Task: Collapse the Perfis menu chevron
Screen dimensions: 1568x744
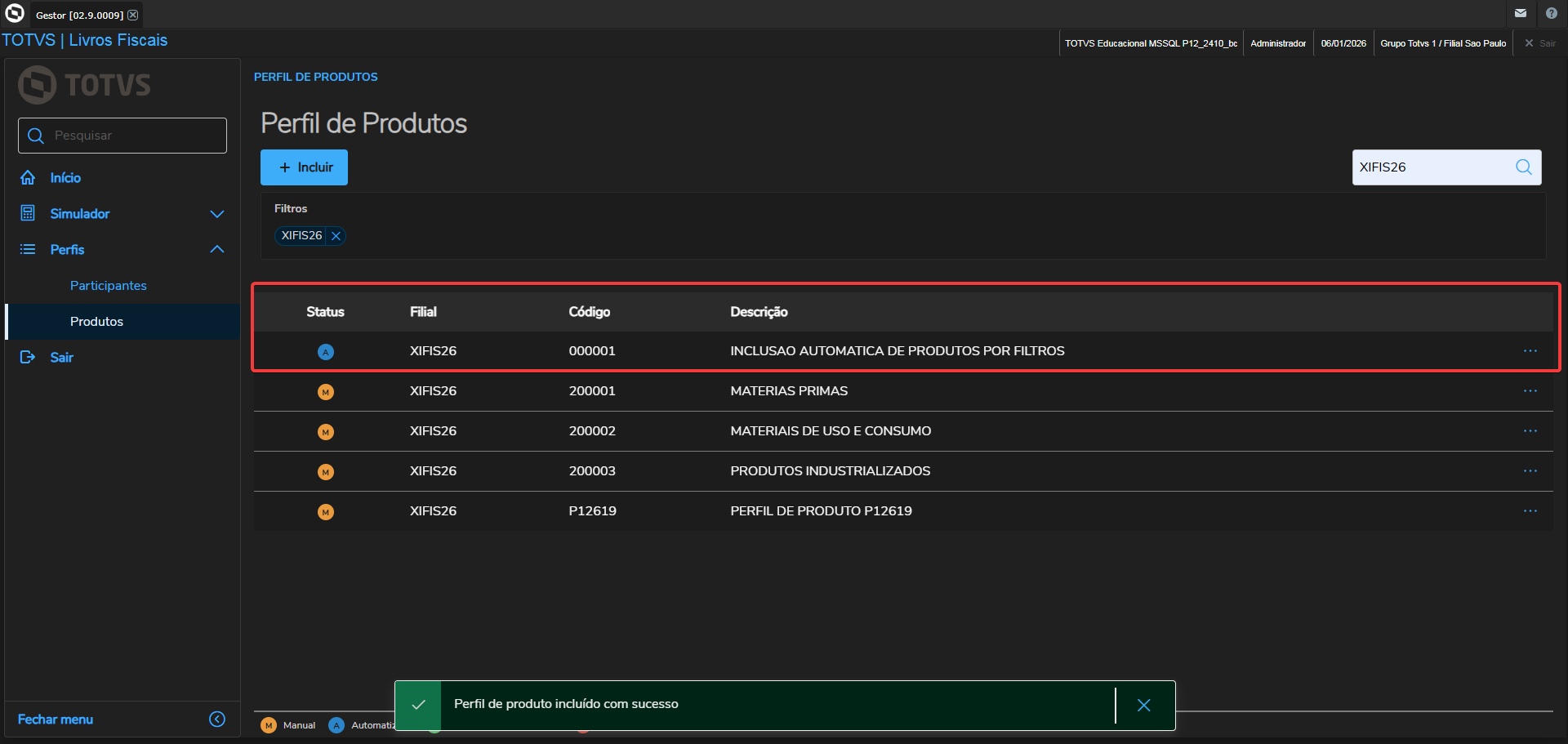Action: [x=217, y=250]
